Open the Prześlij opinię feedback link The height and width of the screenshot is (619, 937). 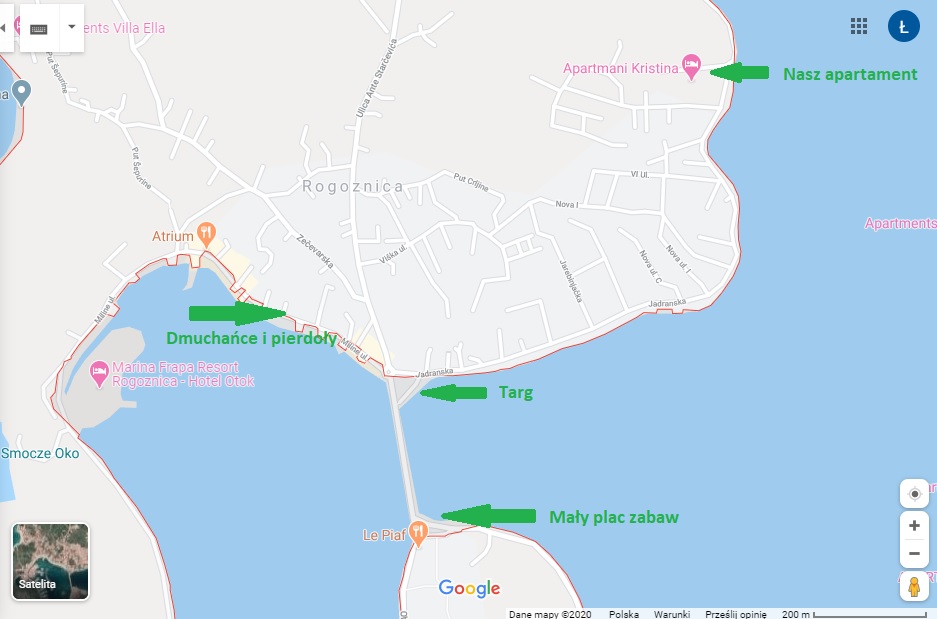tap(736, 614)
